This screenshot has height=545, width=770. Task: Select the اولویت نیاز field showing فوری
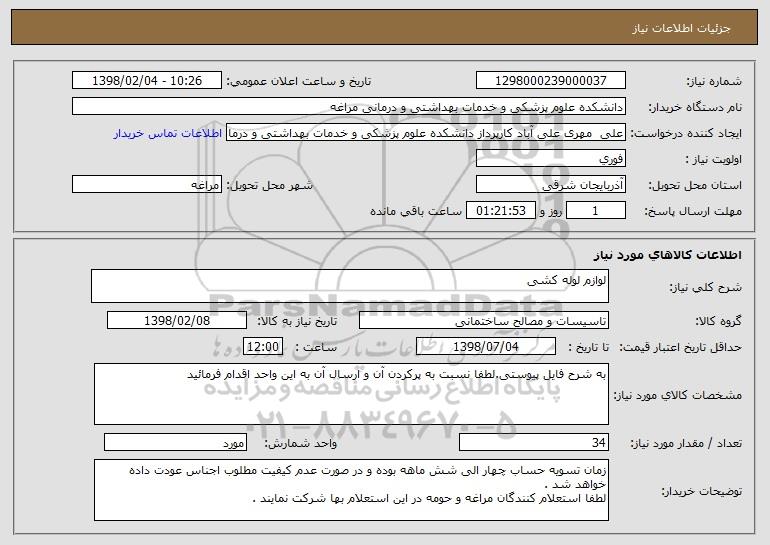click(550, 159)
